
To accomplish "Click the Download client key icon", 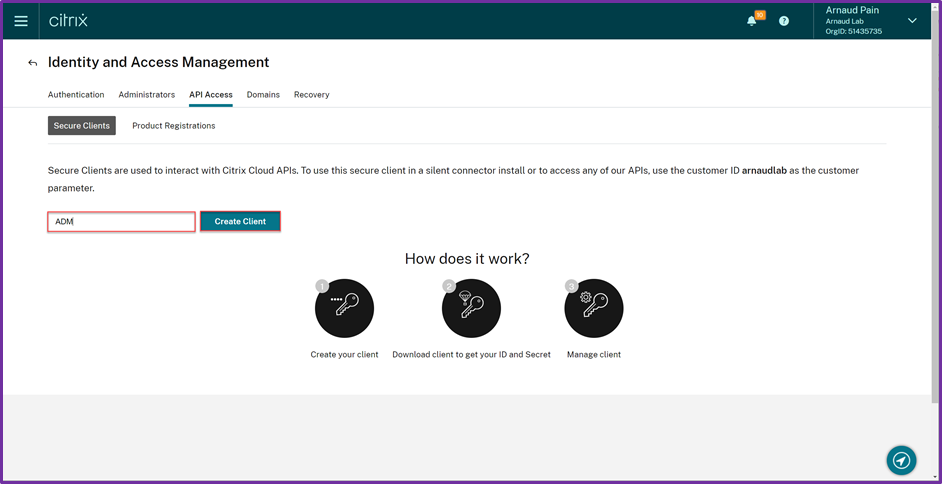I will (x=471, y=309).
